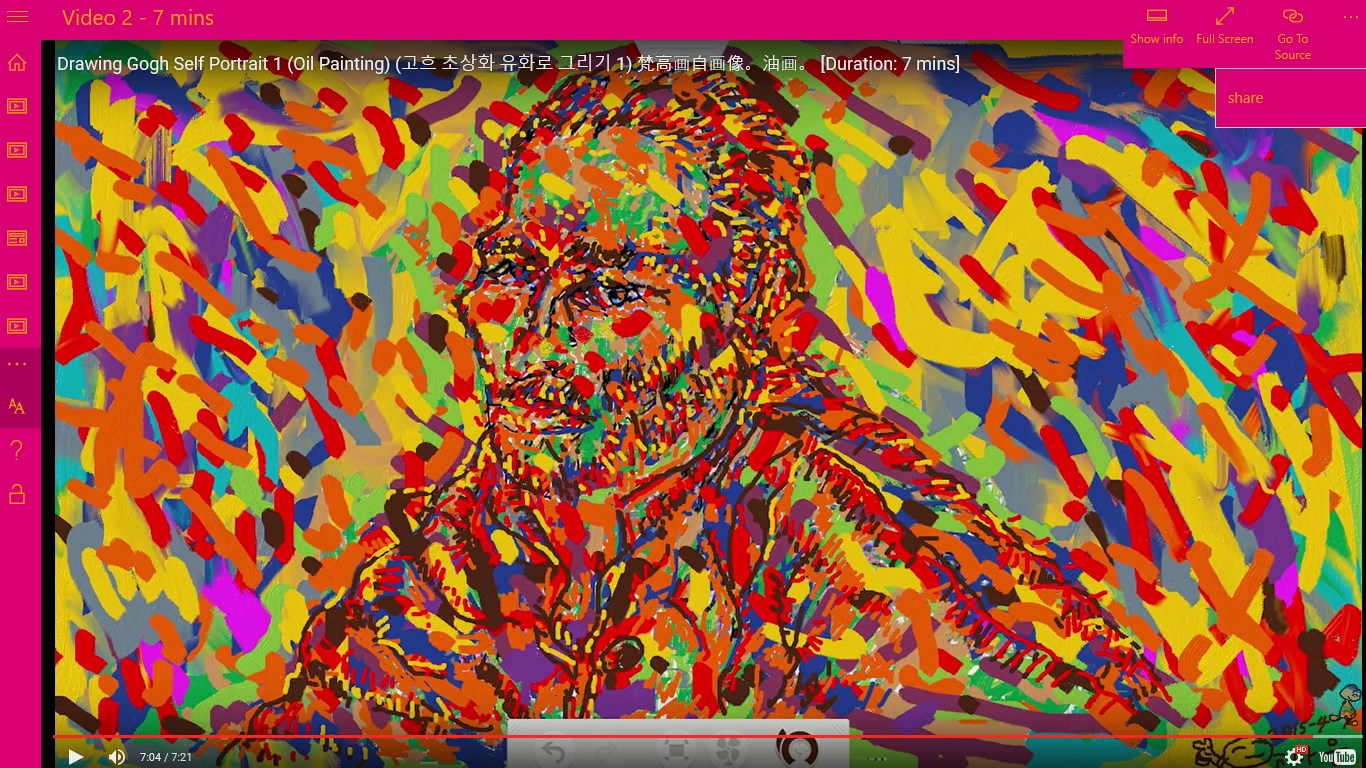Open the top-right ellipsis menu
The width and height of the screenshot is (1366, 768).
pyautogui.click(x=1351, y=17)
